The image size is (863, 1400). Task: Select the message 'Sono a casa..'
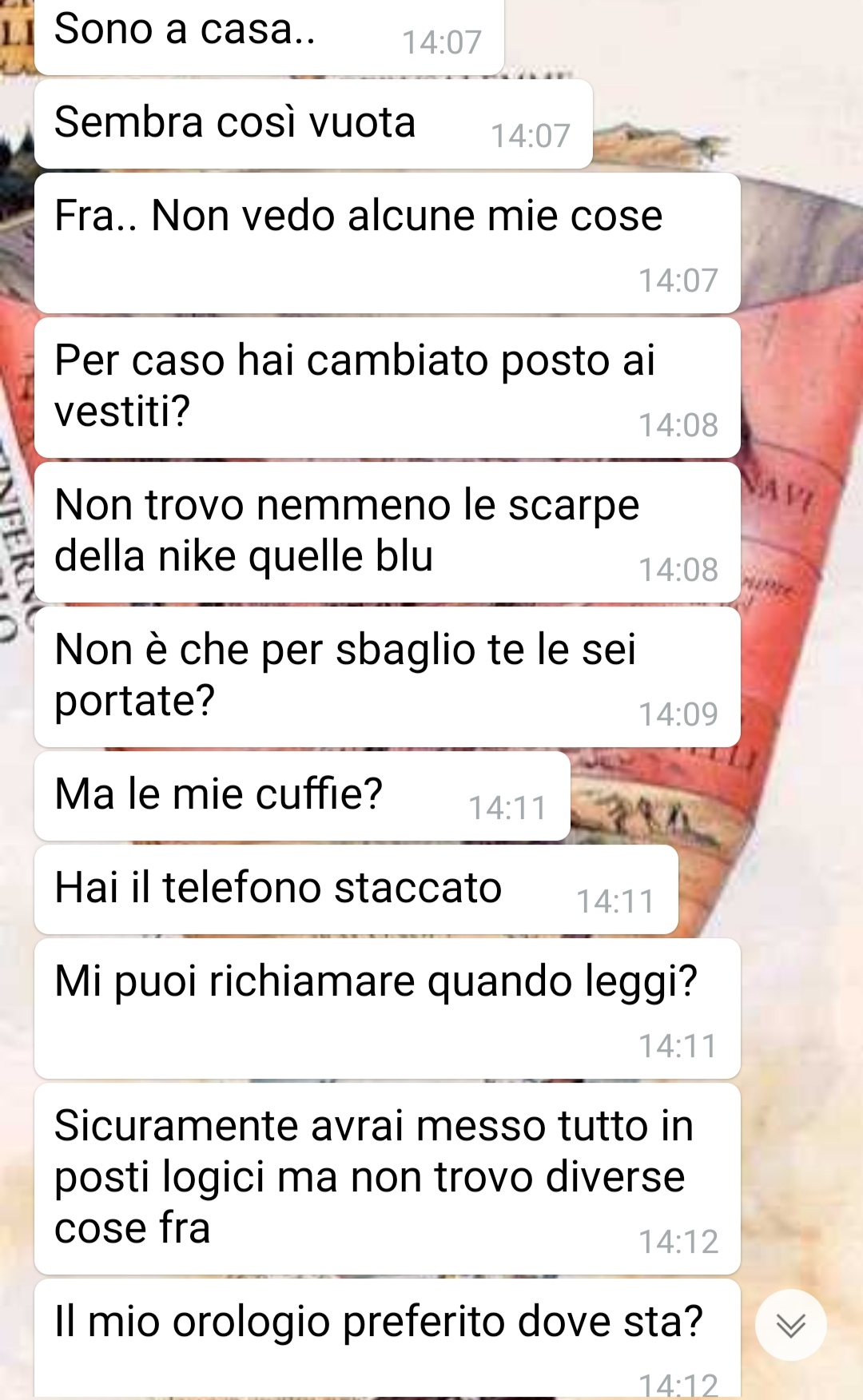(x=269, y=37)
